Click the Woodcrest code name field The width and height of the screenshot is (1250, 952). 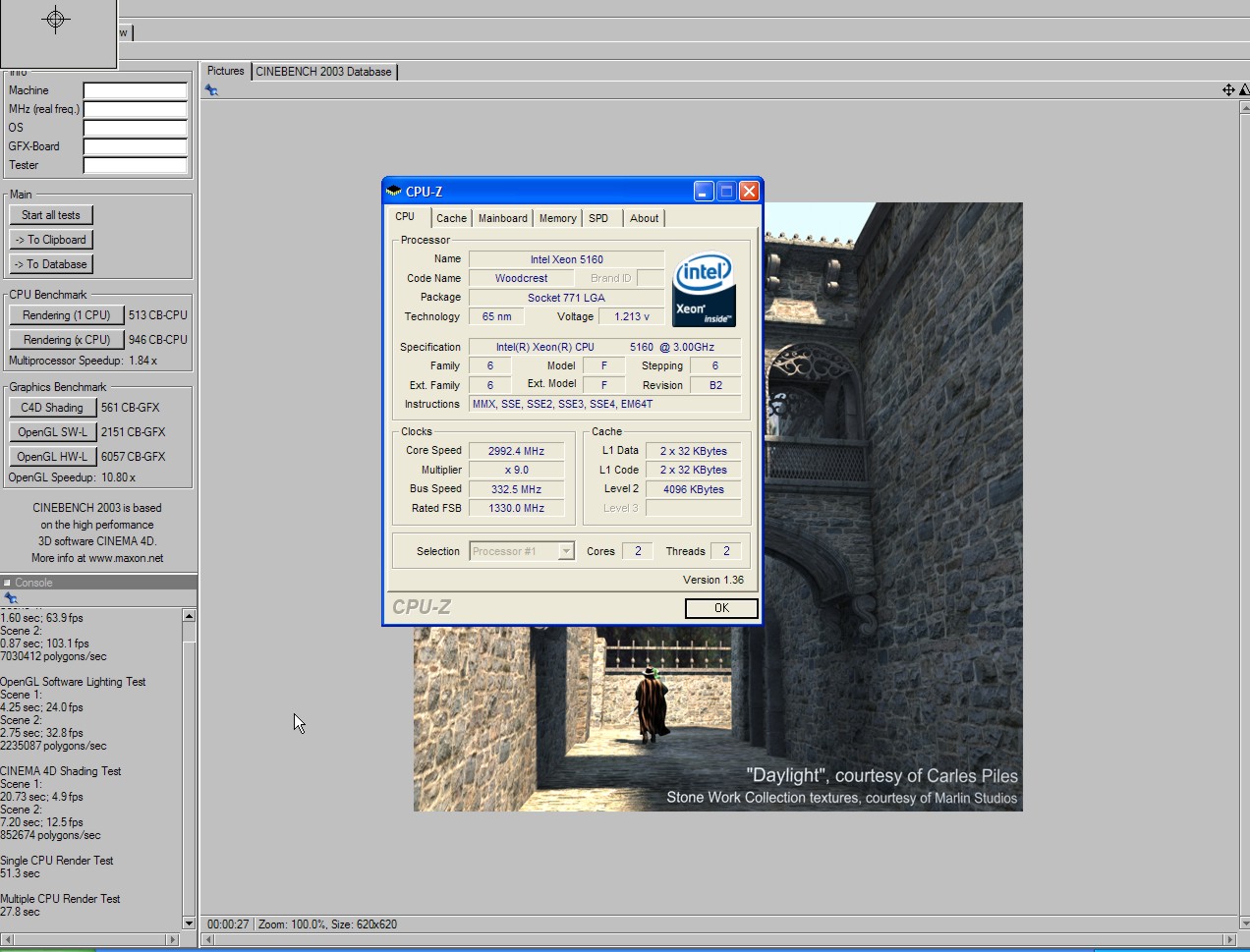tap(521, 278)
